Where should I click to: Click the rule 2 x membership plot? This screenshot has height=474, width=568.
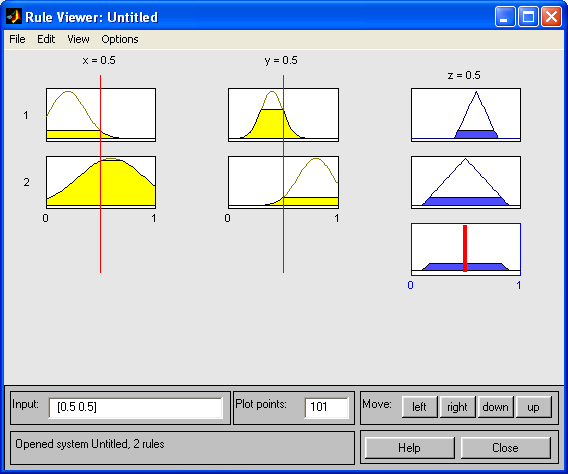tap(101, 182)
